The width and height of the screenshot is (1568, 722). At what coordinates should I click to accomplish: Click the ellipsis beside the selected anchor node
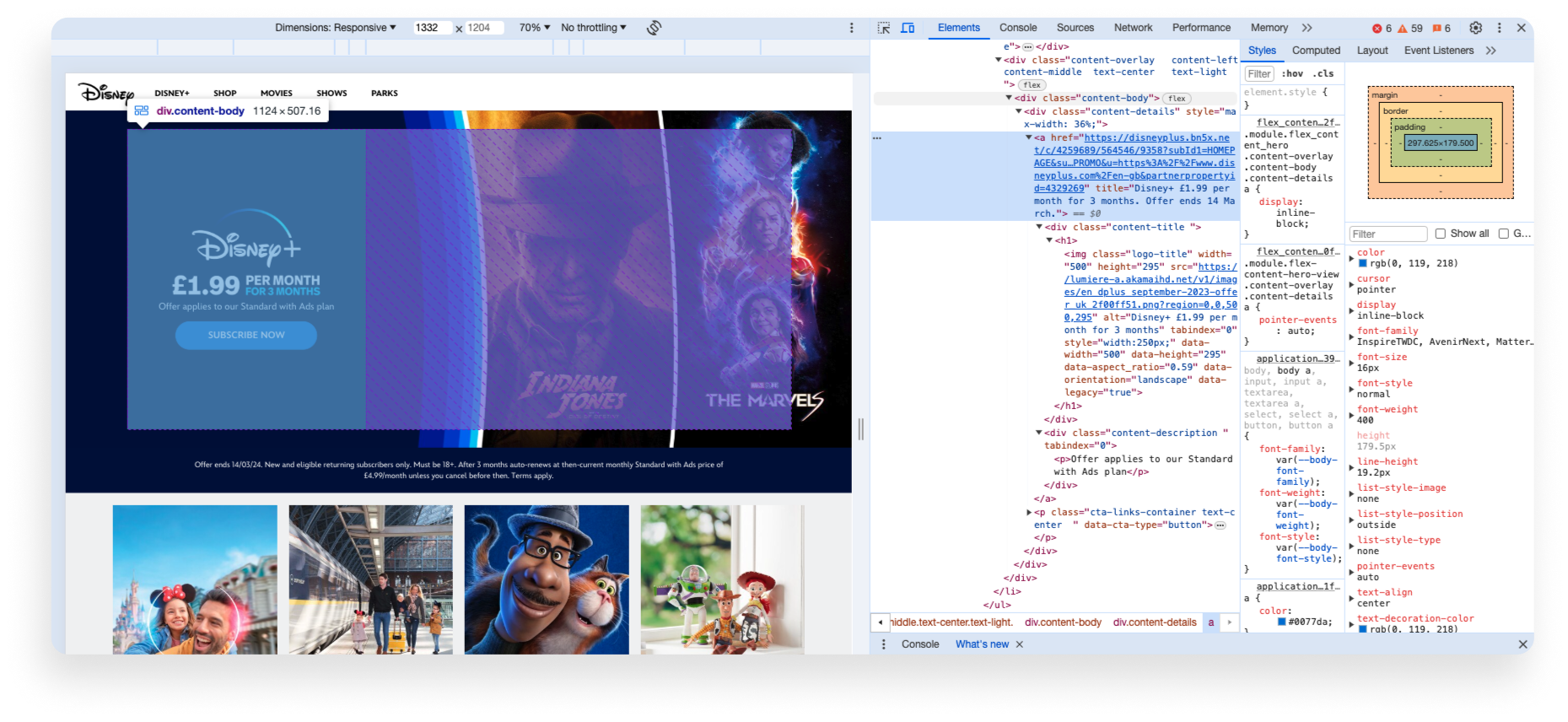tap(877, 137)
